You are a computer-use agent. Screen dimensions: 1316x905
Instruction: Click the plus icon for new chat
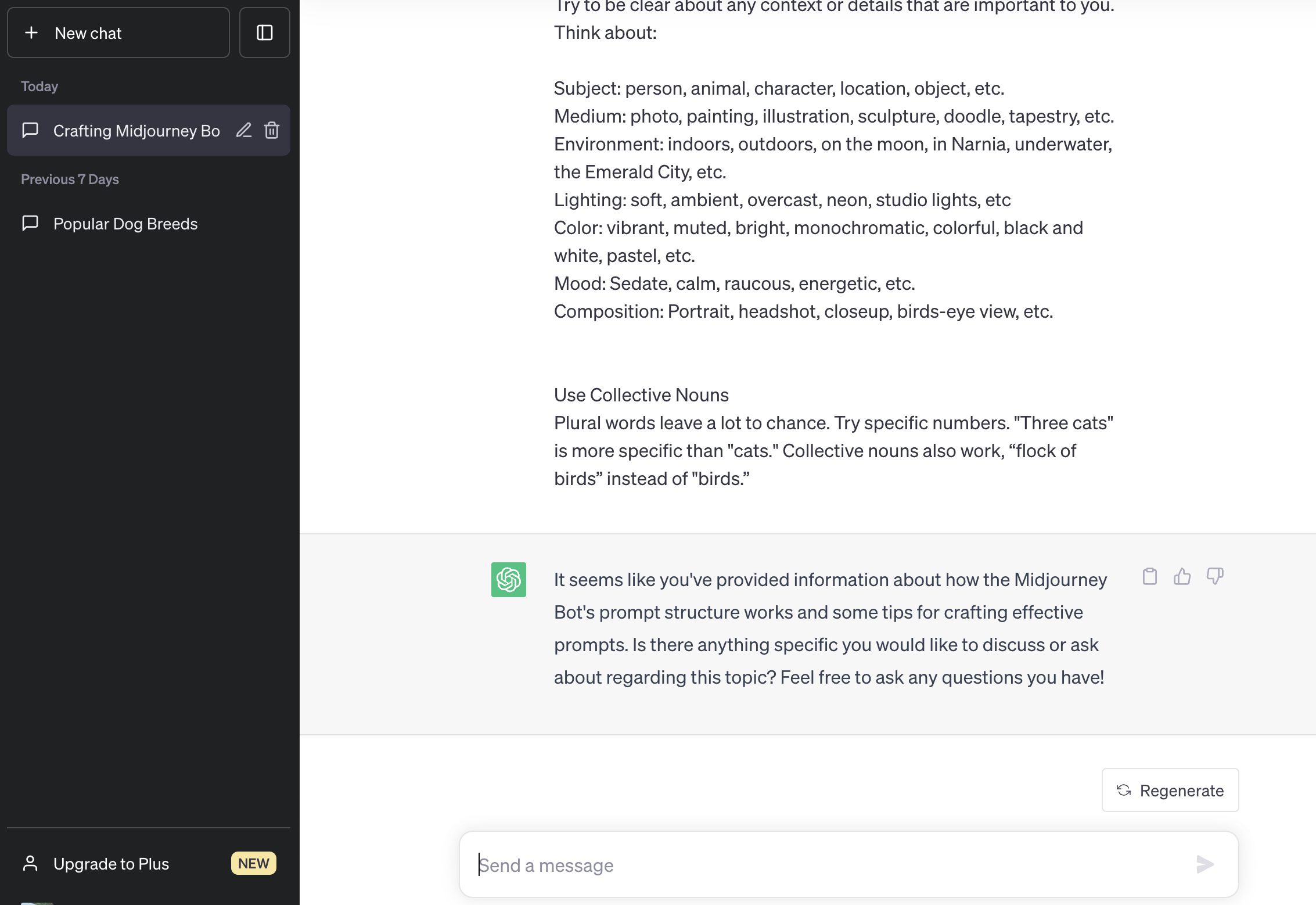click(32, 33)
